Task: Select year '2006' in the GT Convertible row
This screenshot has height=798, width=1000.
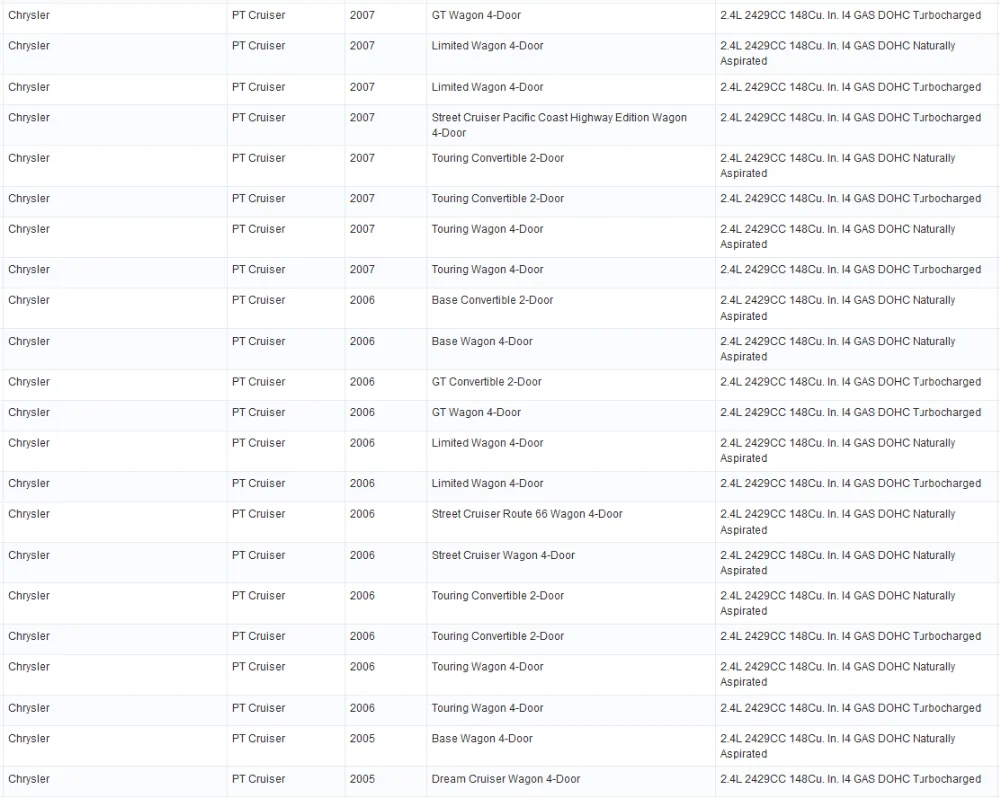Action: 362,382
